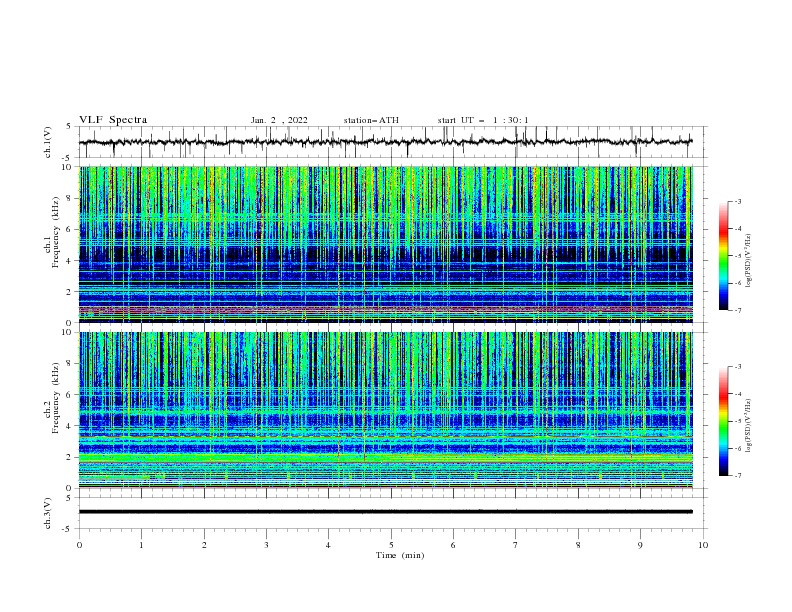Click the ch.1 voltage waveform trace
792x612 pixels.
point(386,142)
